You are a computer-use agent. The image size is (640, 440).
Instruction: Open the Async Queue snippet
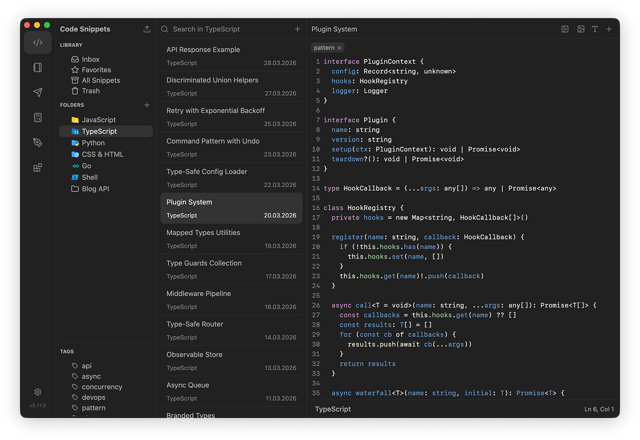(x=231, y=391)
